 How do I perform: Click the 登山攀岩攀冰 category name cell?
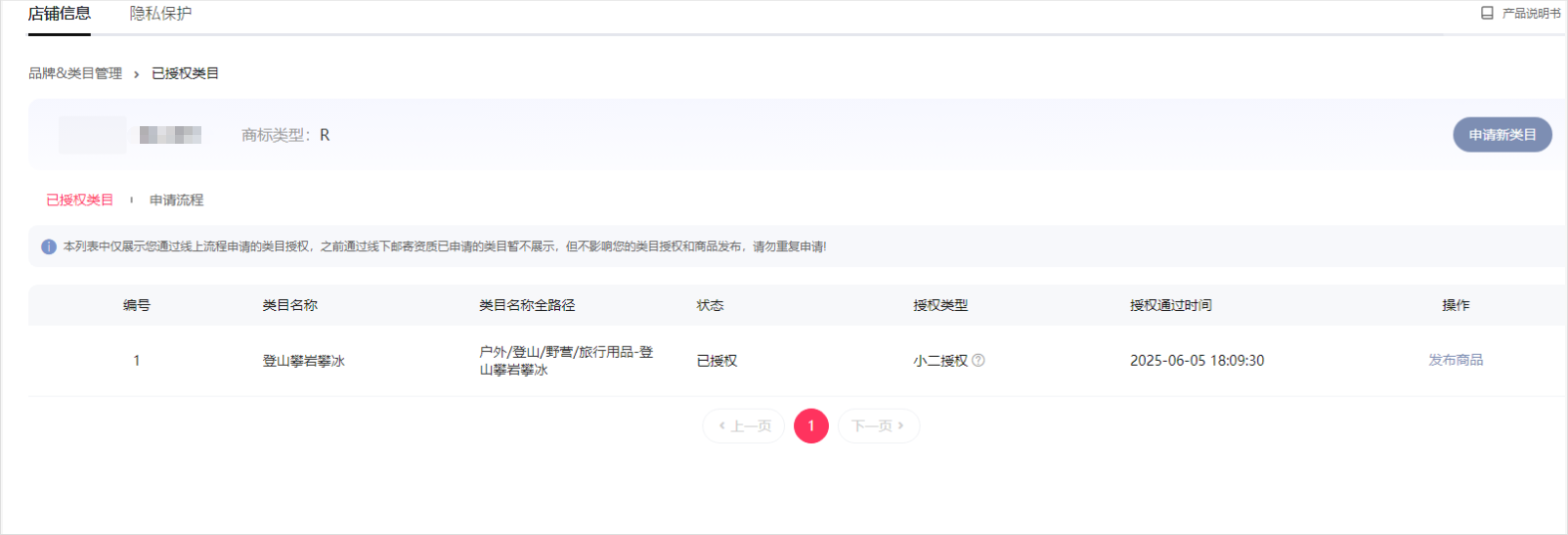[303, 361]
